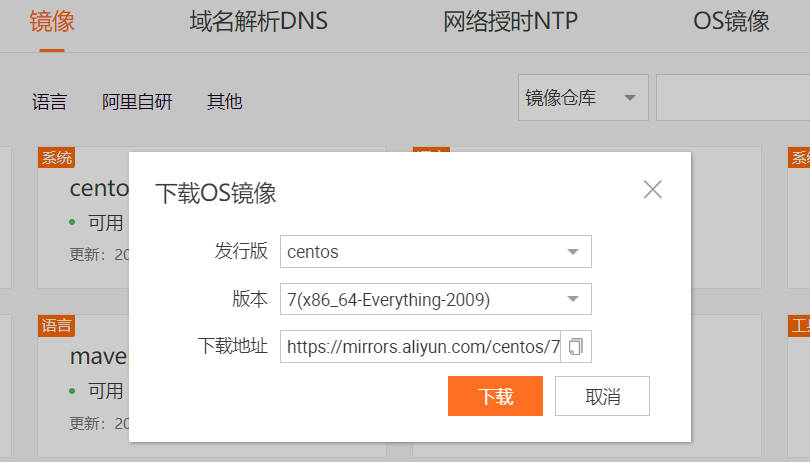Click the 语言 tag on maven card
810x462 pixels.
(56, 326)
